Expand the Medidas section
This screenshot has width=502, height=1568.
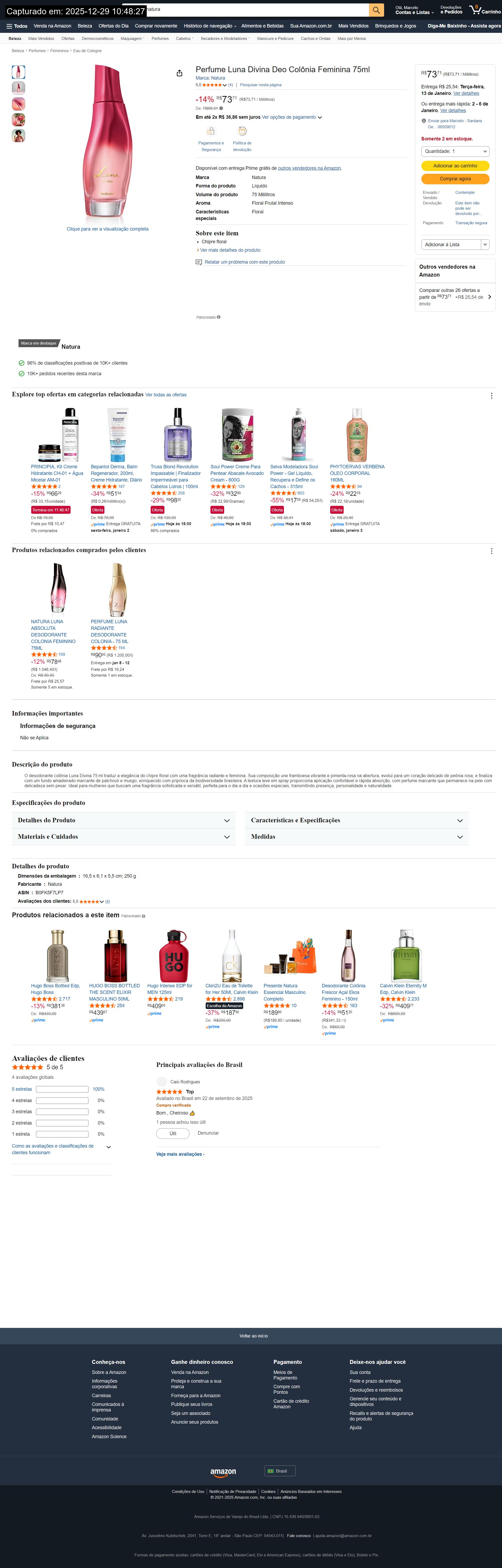coord(357,837)
